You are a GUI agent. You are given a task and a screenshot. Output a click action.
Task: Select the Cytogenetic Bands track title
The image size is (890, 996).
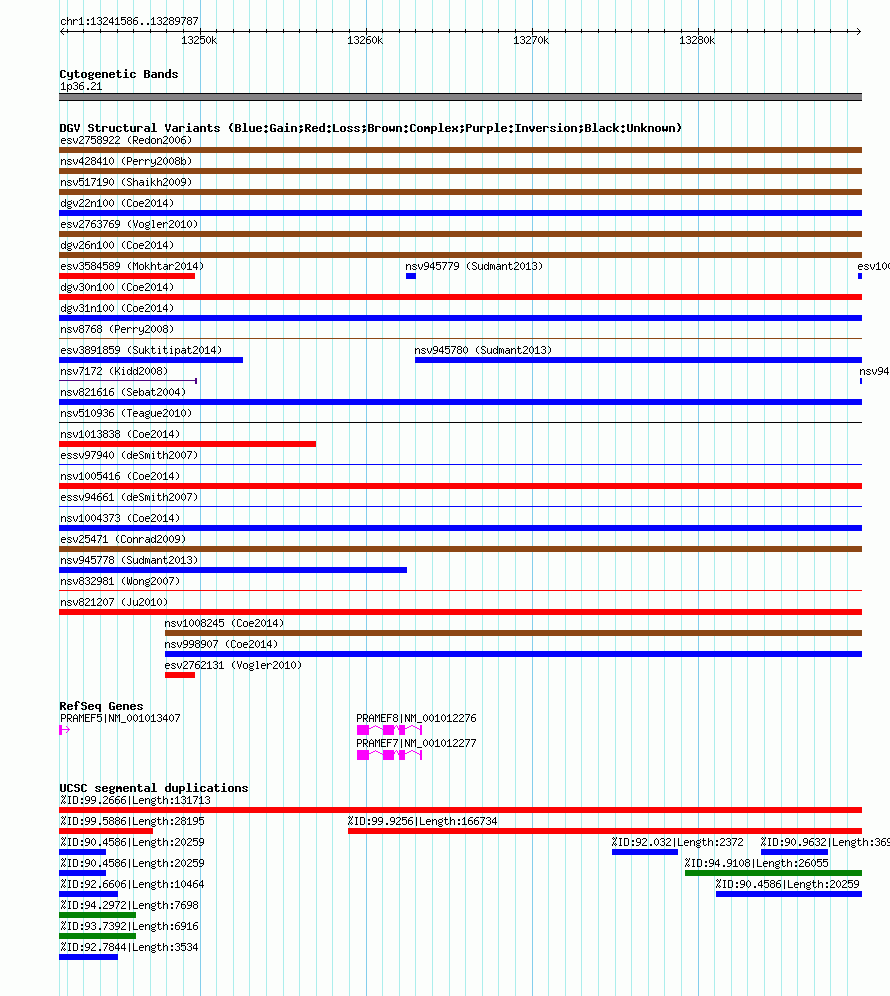119,74
